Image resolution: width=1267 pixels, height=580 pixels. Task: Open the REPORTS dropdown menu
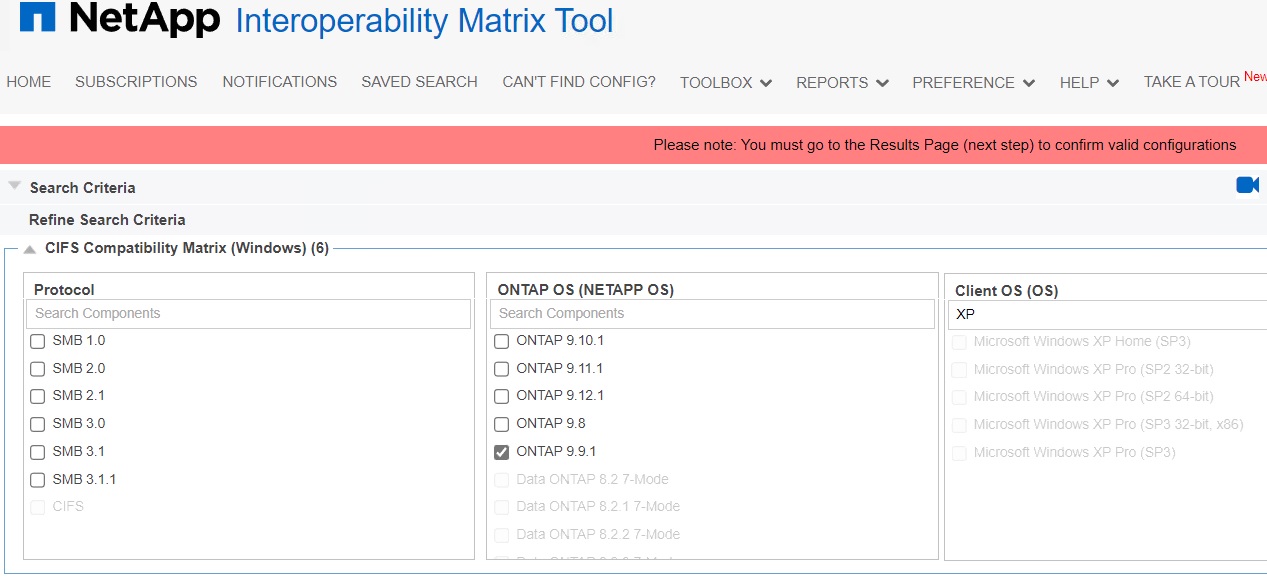[x=841, y=82]
